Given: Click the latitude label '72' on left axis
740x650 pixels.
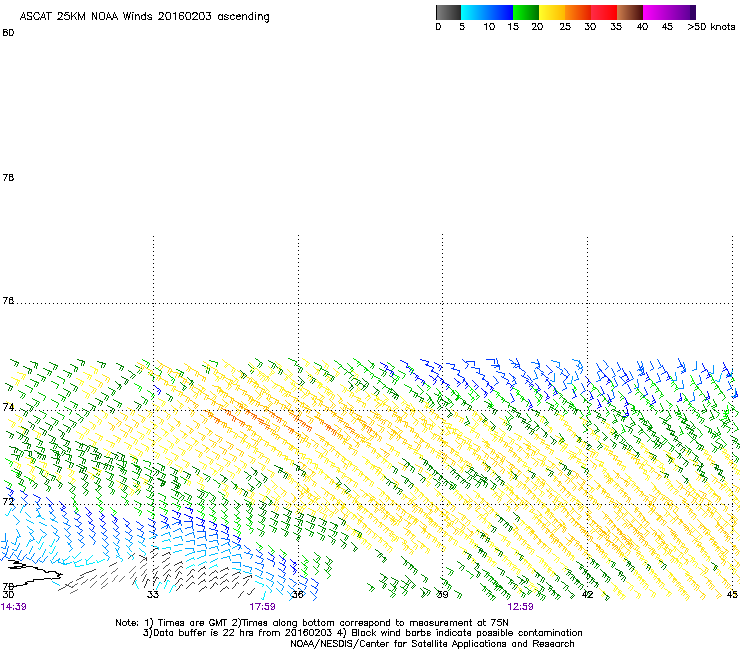Looking at the screenshot, I should click(x=8, y=501).
